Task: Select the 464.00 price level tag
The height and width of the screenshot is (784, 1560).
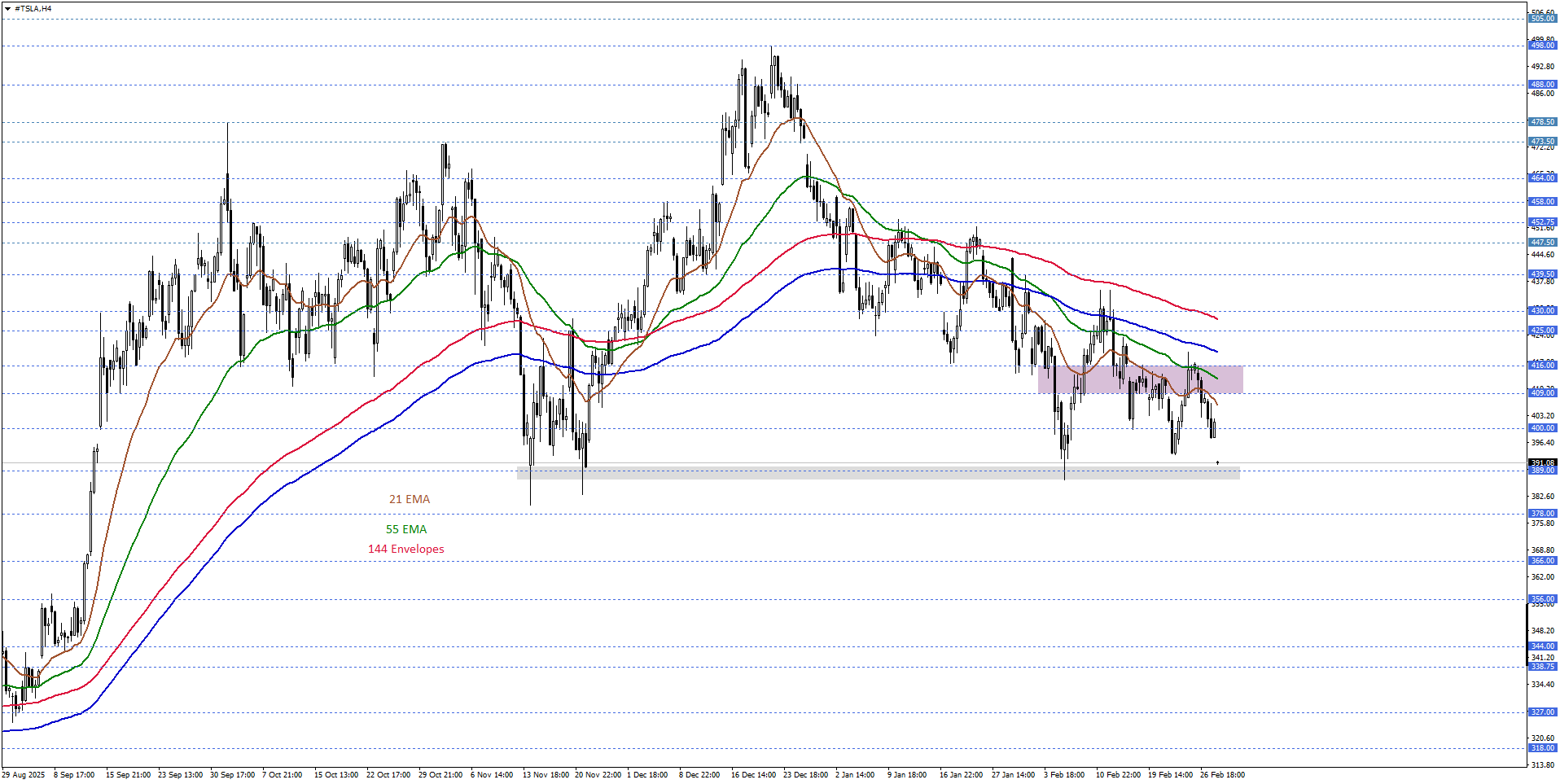Action: coord(1542,177)
